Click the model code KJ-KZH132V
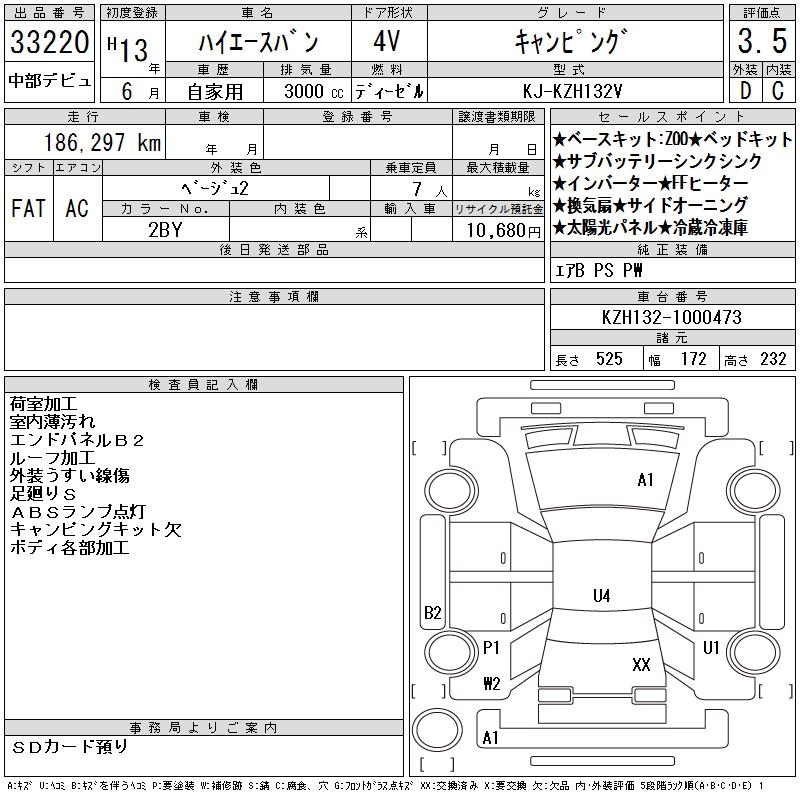The height and width of the screenshot is (800, 800). pos(572,91)
